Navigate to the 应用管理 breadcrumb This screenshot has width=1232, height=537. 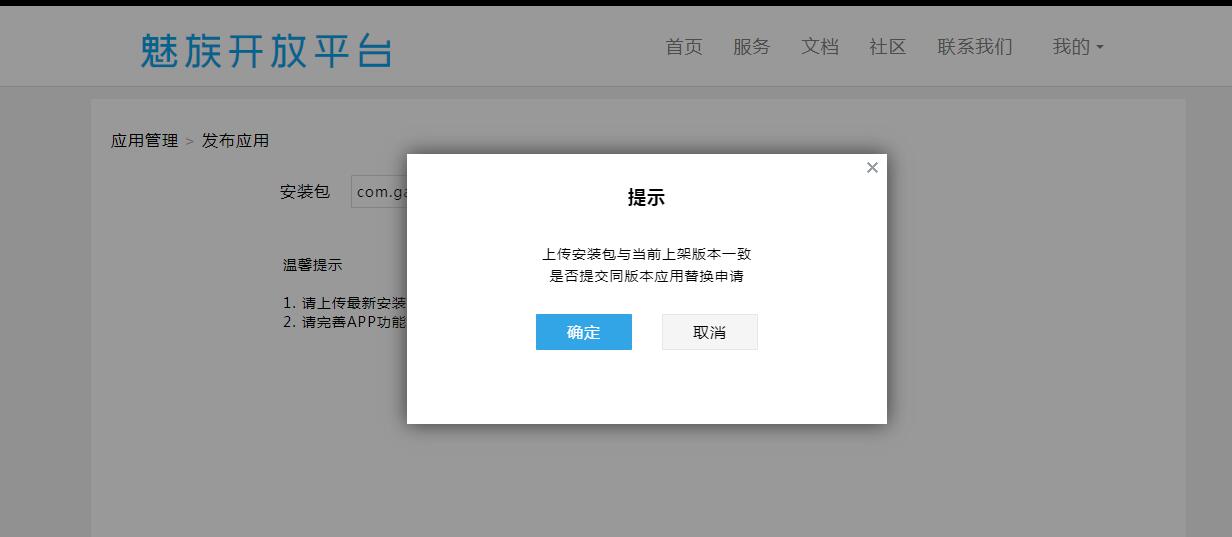pyautogui.click(x=144, y=141)
